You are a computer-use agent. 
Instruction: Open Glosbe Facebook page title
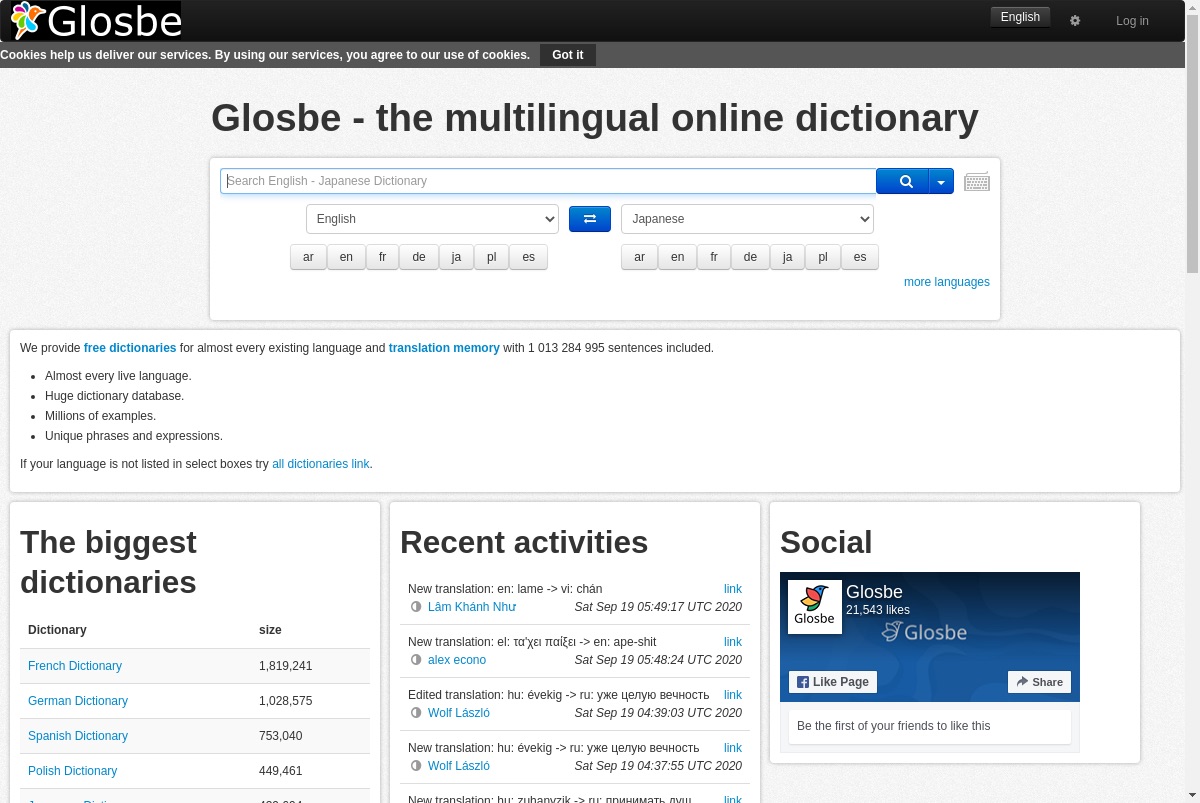click(x=874, y=592)
